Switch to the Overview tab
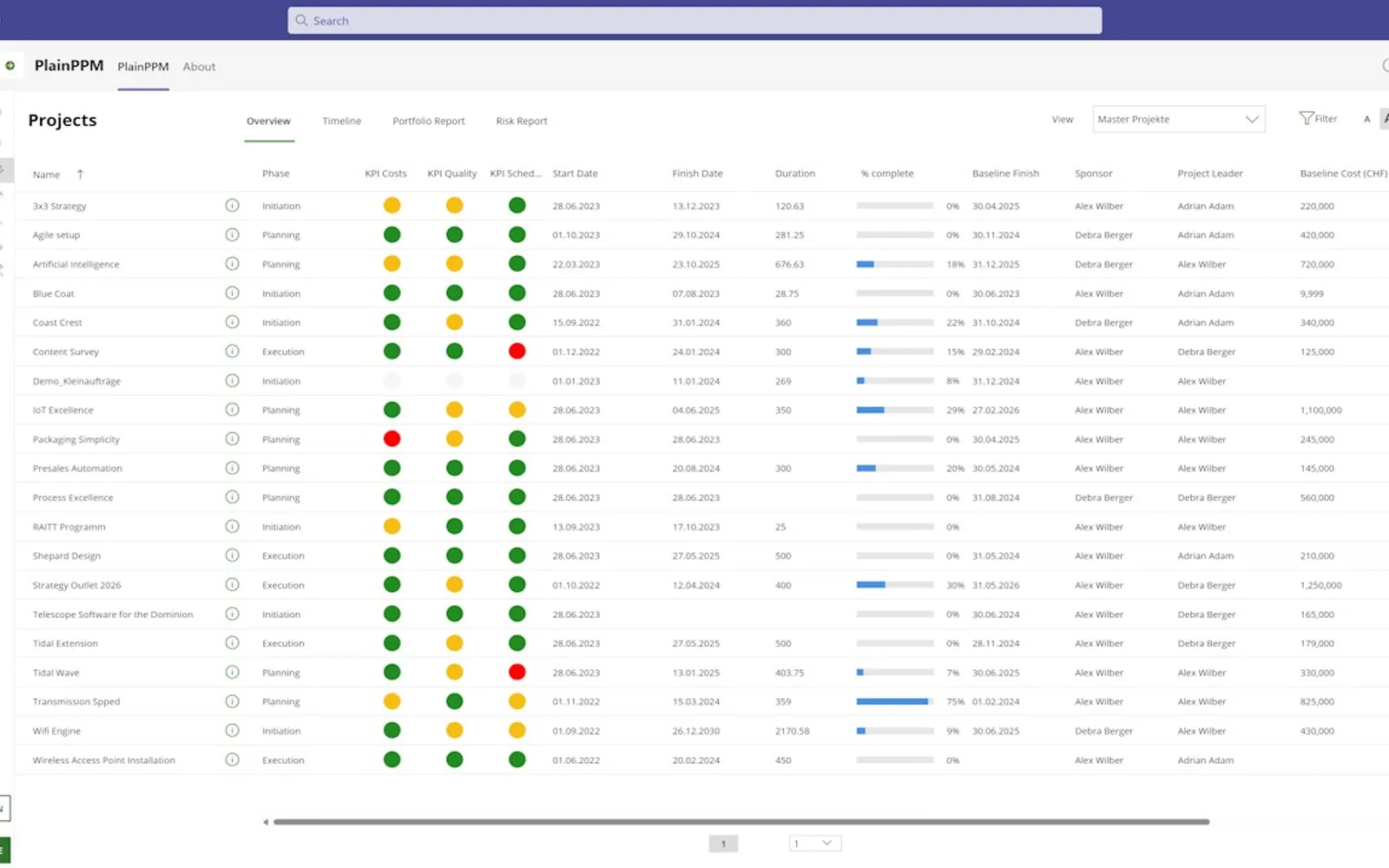Image resolution: width=1389 pixels, height=868 pixels. pyautogui.click(x=268, y=121)
